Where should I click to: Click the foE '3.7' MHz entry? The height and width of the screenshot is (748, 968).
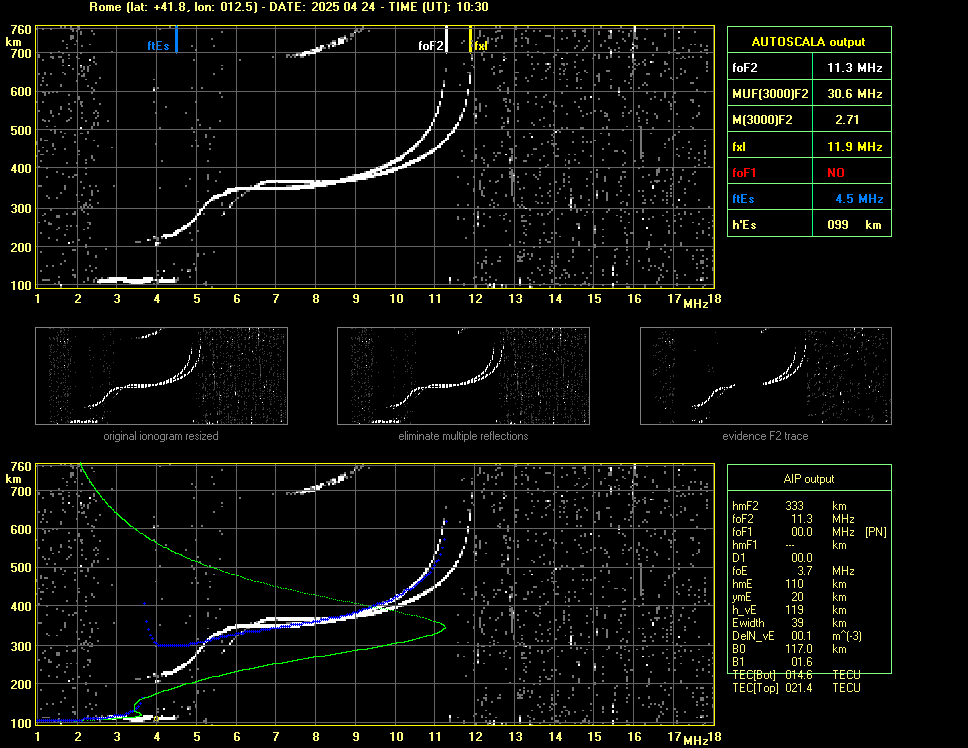pos(804,571)
